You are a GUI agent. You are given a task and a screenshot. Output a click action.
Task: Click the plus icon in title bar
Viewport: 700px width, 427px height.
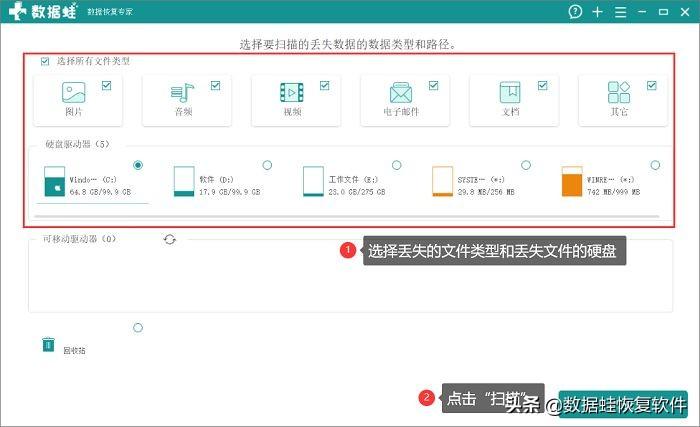pyautogui.click(x=597, y=12)
